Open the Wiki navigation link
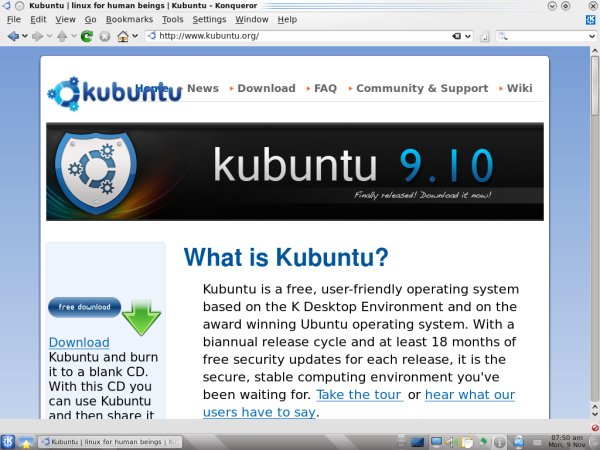The image size is (600, 450). click(519, 88)
